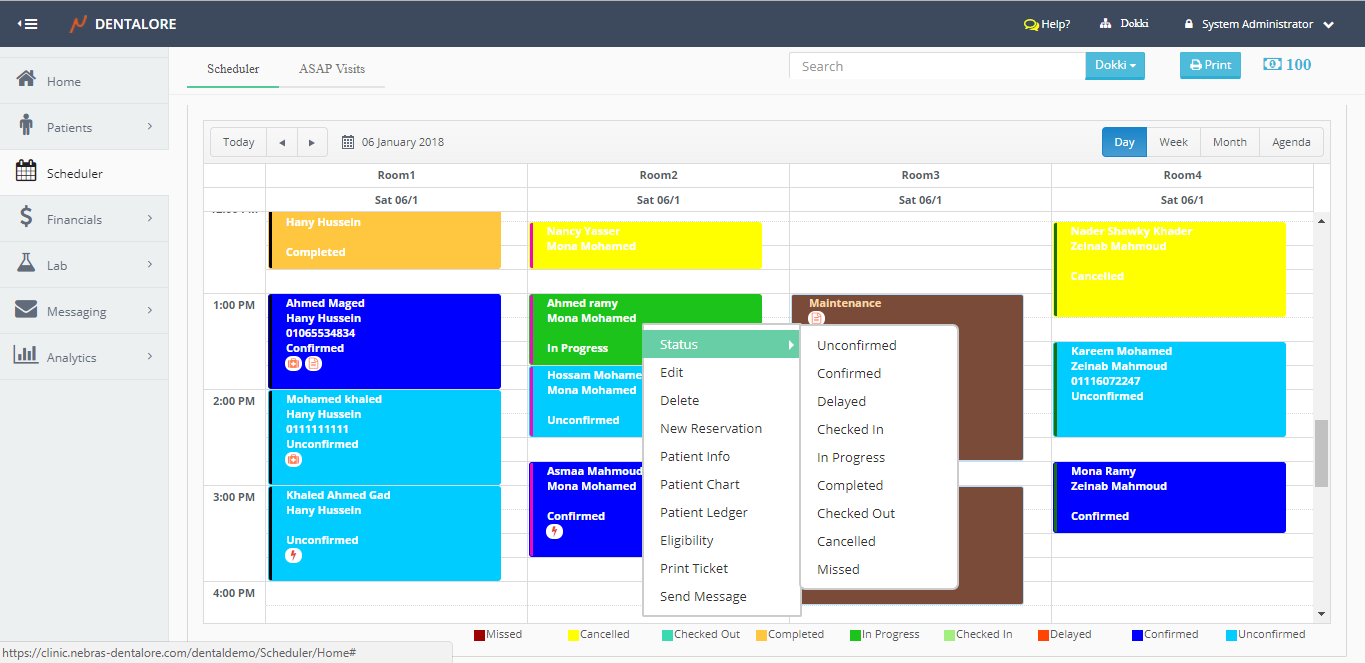
Task: Click the hamburger menu collapse icon
Action: coord(27,24)
